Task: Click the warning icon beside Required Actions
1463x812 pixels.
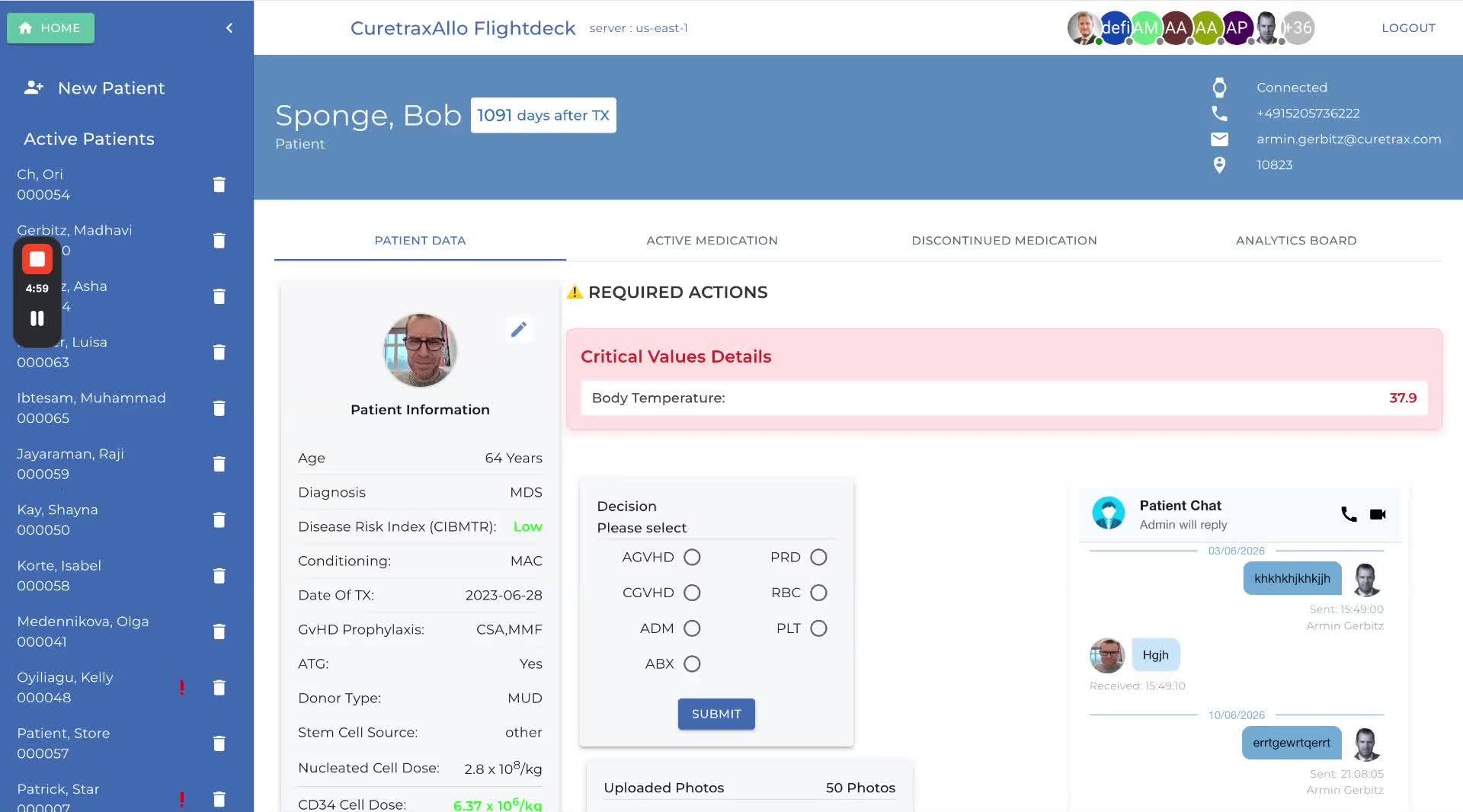Action: [x=575, y=292]
